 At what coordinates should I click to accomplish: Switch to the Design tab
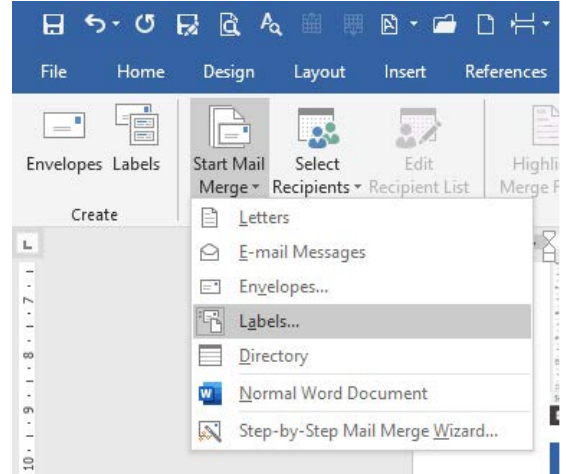[x=229, y=72]
